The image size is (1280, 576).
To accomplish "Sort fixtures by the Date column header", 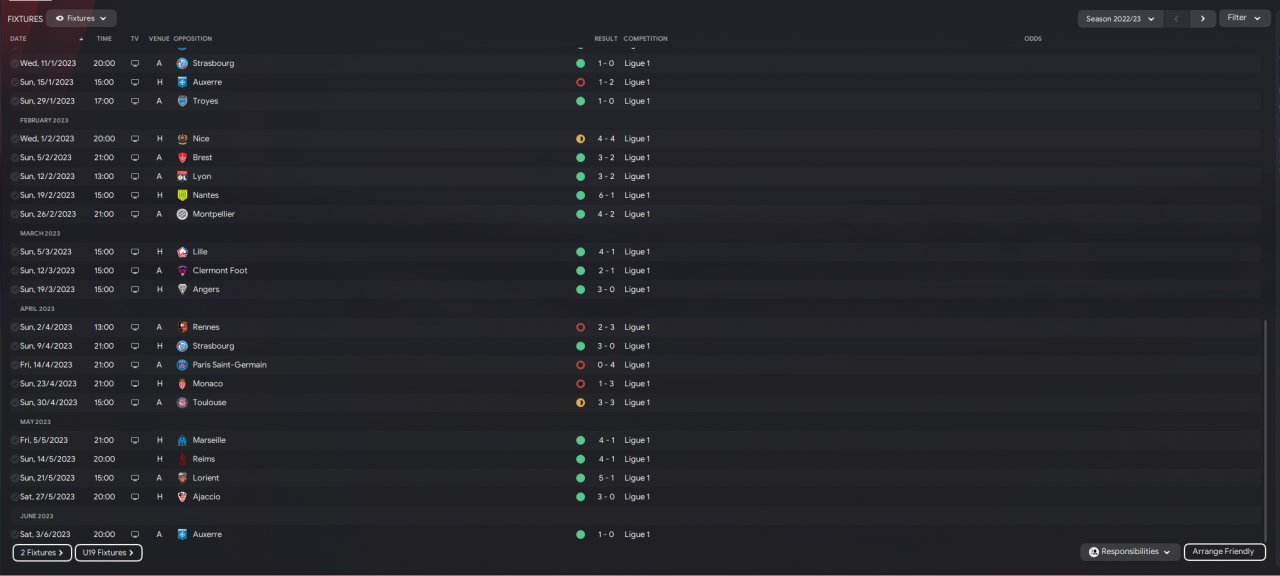I will click(19, 39).
